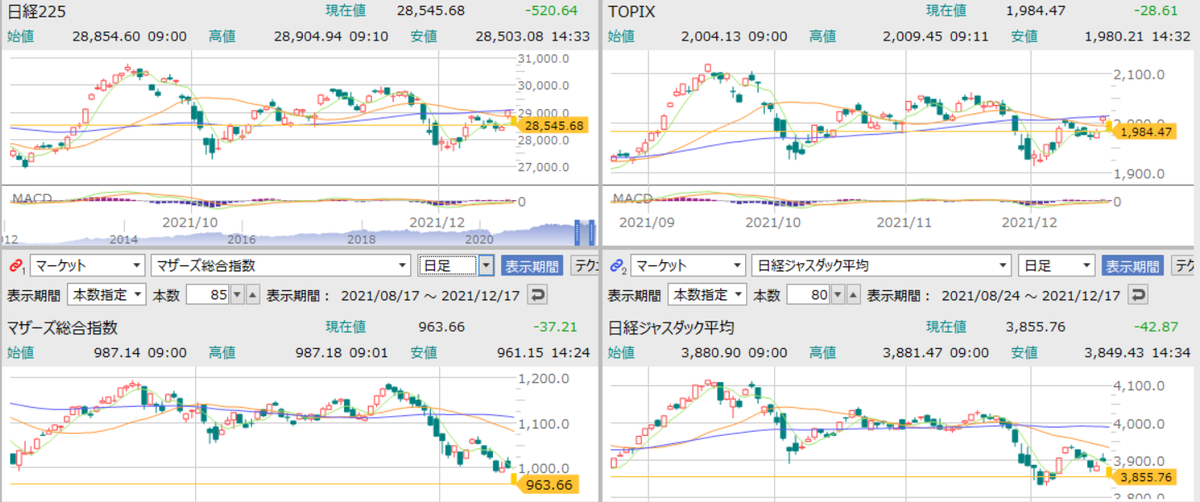The height and width of the screenshot is (502, 1200).
Task: Click the -520.64 change value
Action: (x=551, y=11)
